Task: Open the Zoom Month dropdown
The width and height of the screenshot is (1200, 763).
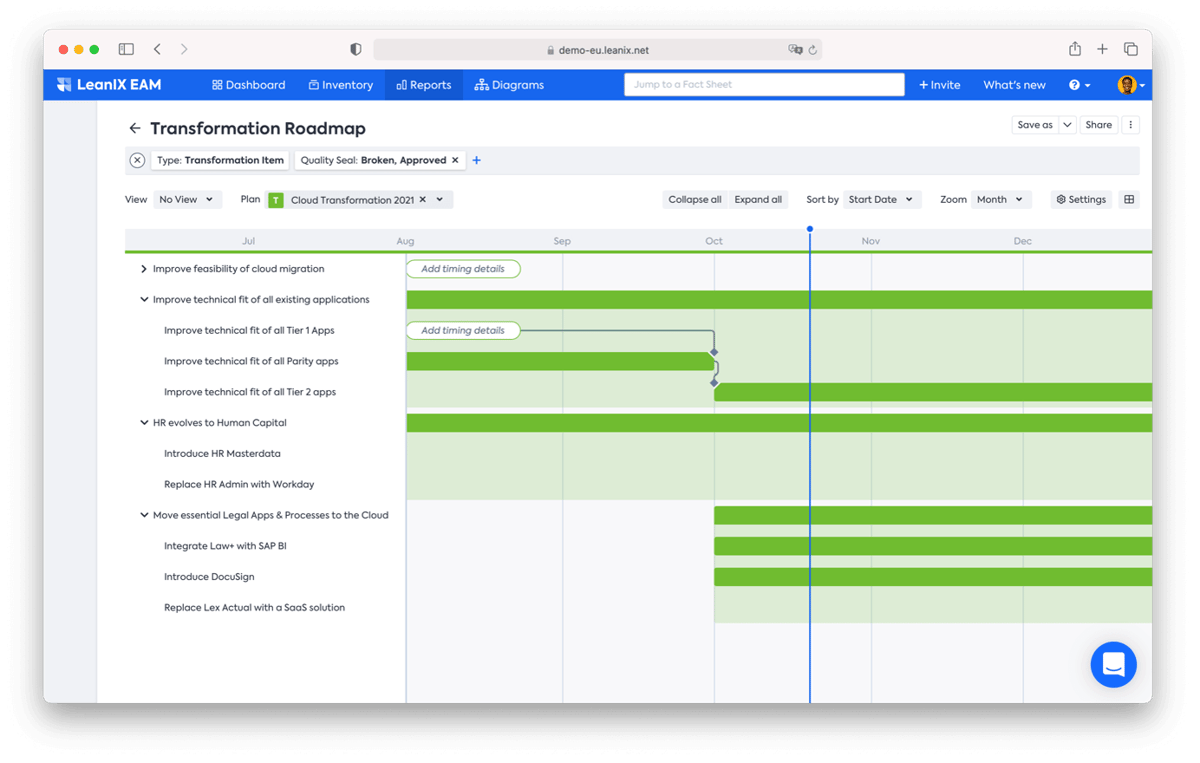Action: pyautogui.click(x=1001, y=199)
